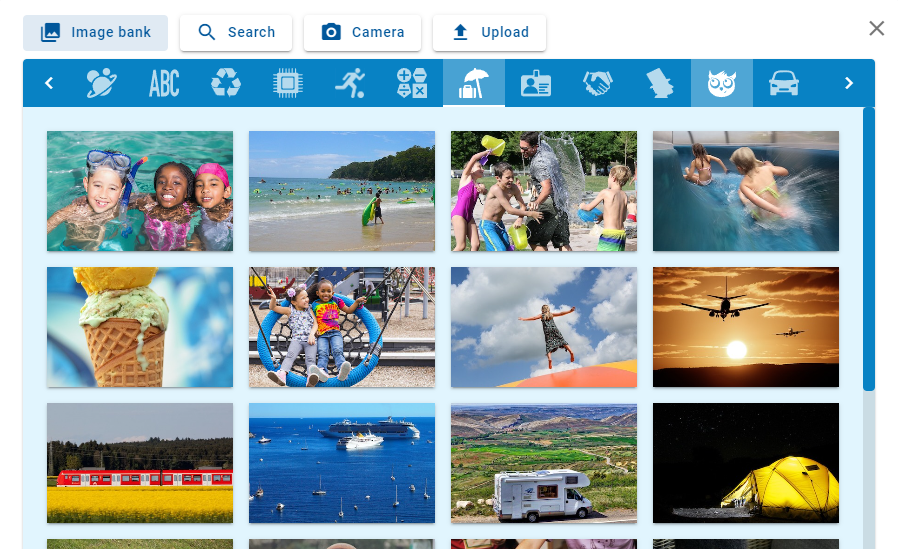Open the math operators category icon
Viewport: 898px width, 549px height.
pos(412,83)
